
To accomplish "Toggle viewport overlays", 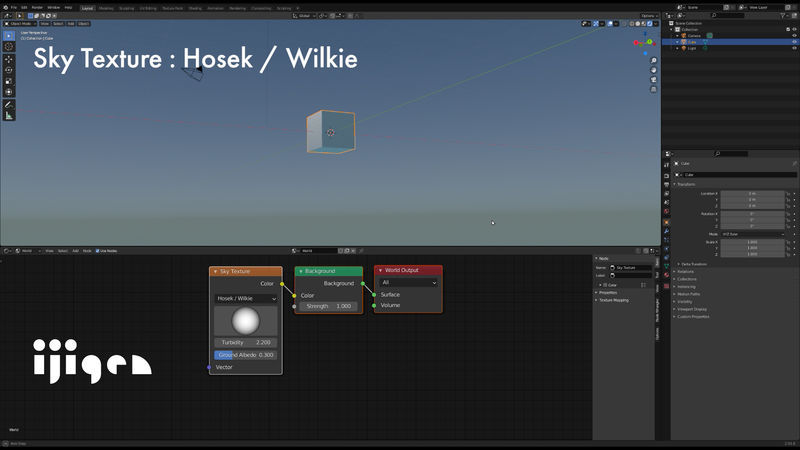I will coord(610,23).
